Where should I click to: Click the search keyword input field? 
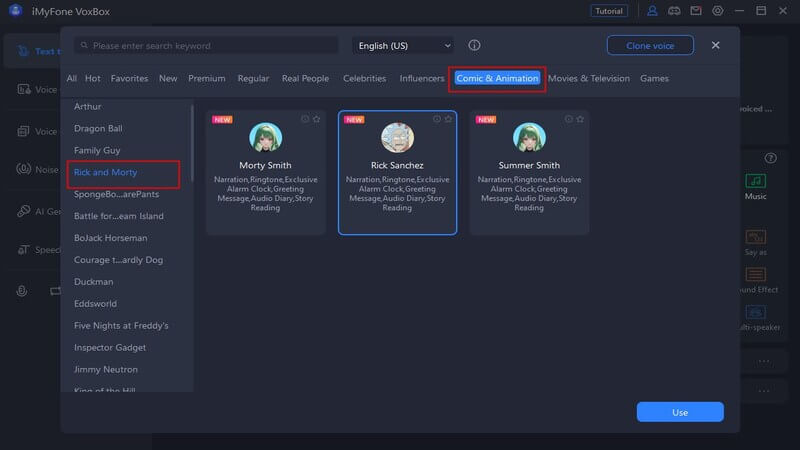pyautogui.click(x=206, y=45)
